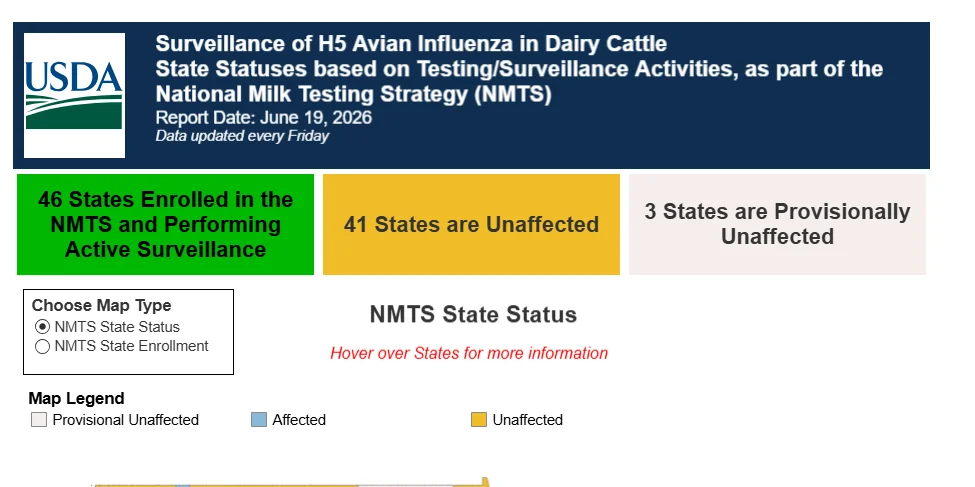Click the centered NMTS State Status map title
Screen dimensions: 975x487
pyautogui.click(x=473, y=314)
